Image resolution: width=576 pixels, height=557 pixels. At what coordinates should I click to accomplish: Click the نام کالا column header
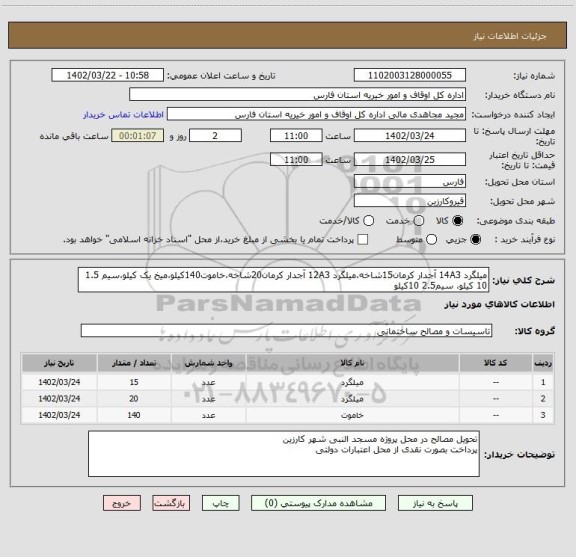coord(352,363)
